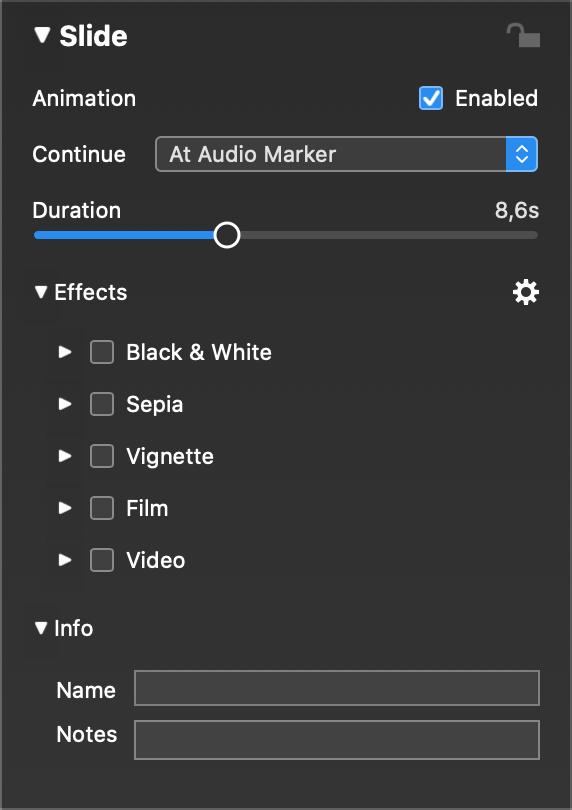572x810 pixels.
Task: Collapse the Slide section triangle
Action: (x=42, y=35)
